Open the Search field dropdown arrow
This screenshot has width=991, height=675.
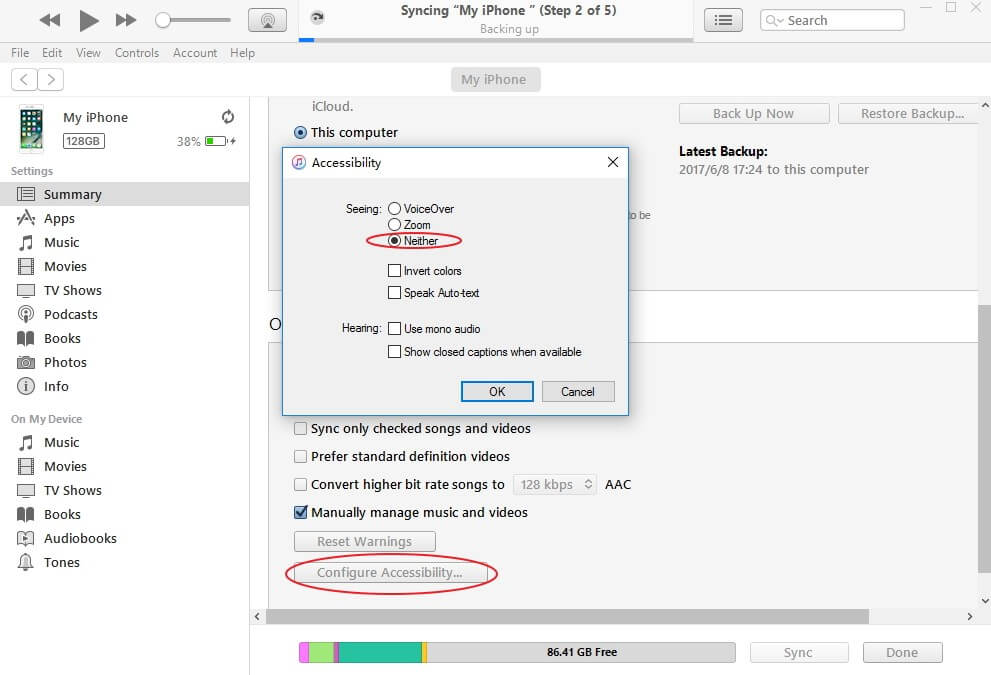(x=781, y=21)
